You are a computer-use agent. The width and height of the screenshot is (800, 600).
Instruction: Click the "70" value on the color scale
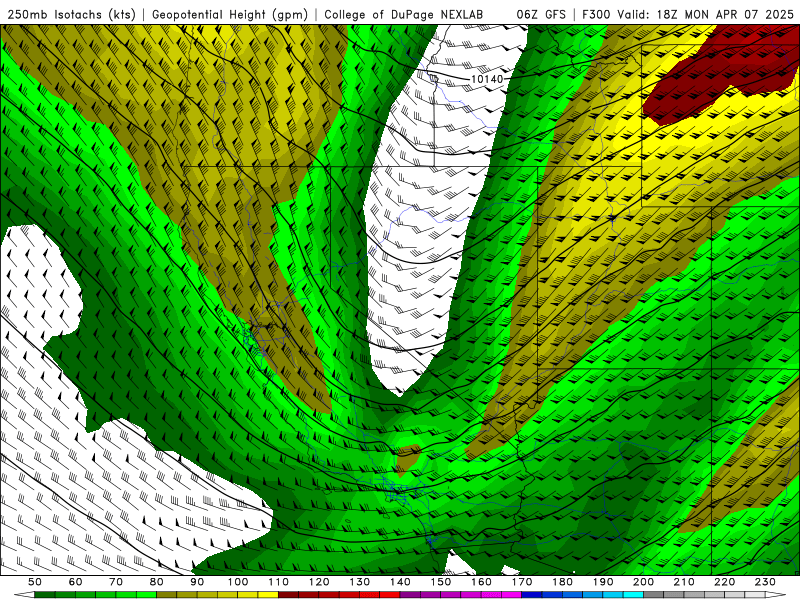[x=116, y=582]
